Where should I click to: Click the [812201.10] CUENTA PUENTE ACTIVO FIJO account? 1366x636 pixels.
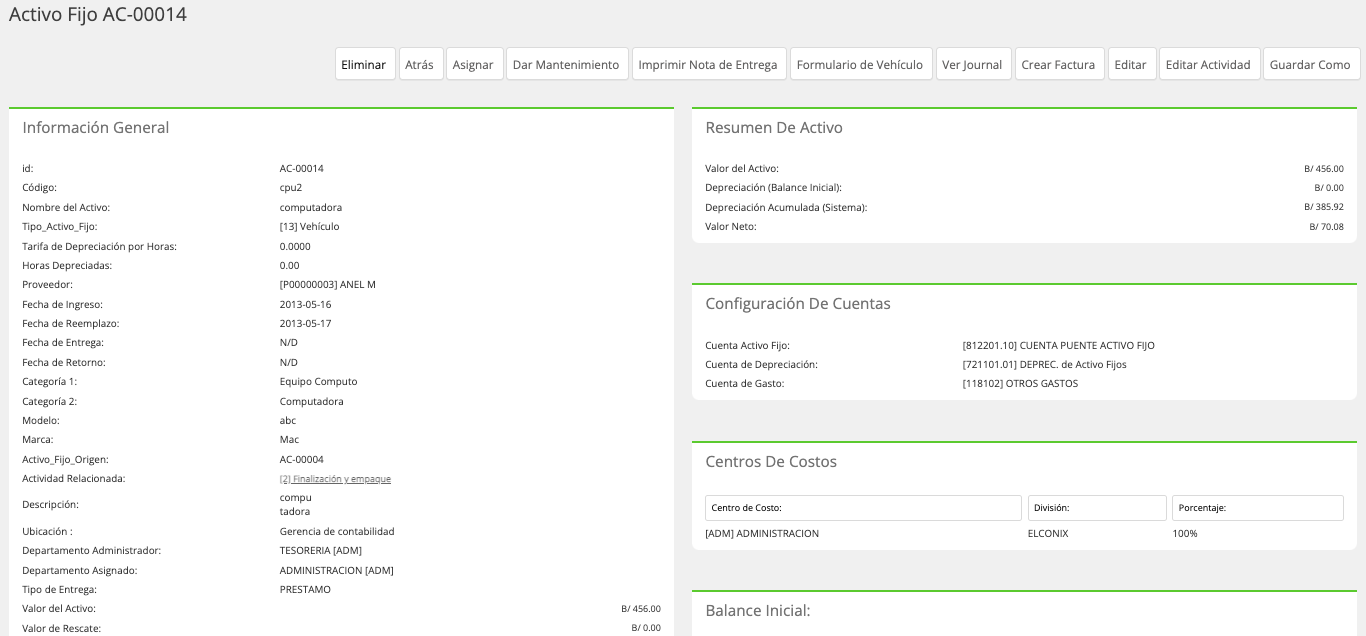[x=1059, y=346]
